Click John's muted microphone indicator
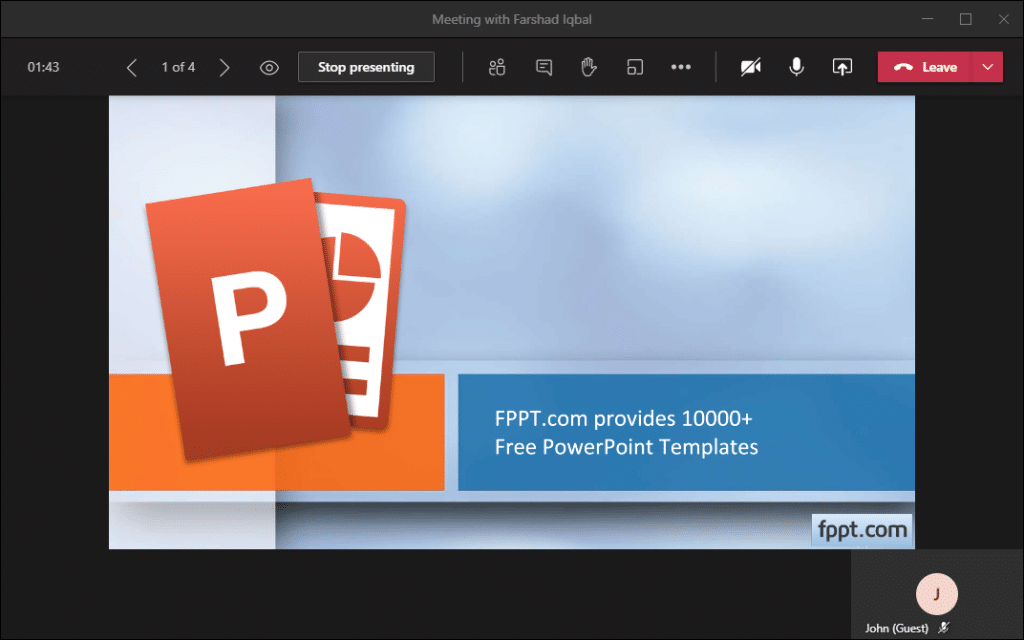The height and width of the screenshot is (640, 1024). tap(943, 628)
